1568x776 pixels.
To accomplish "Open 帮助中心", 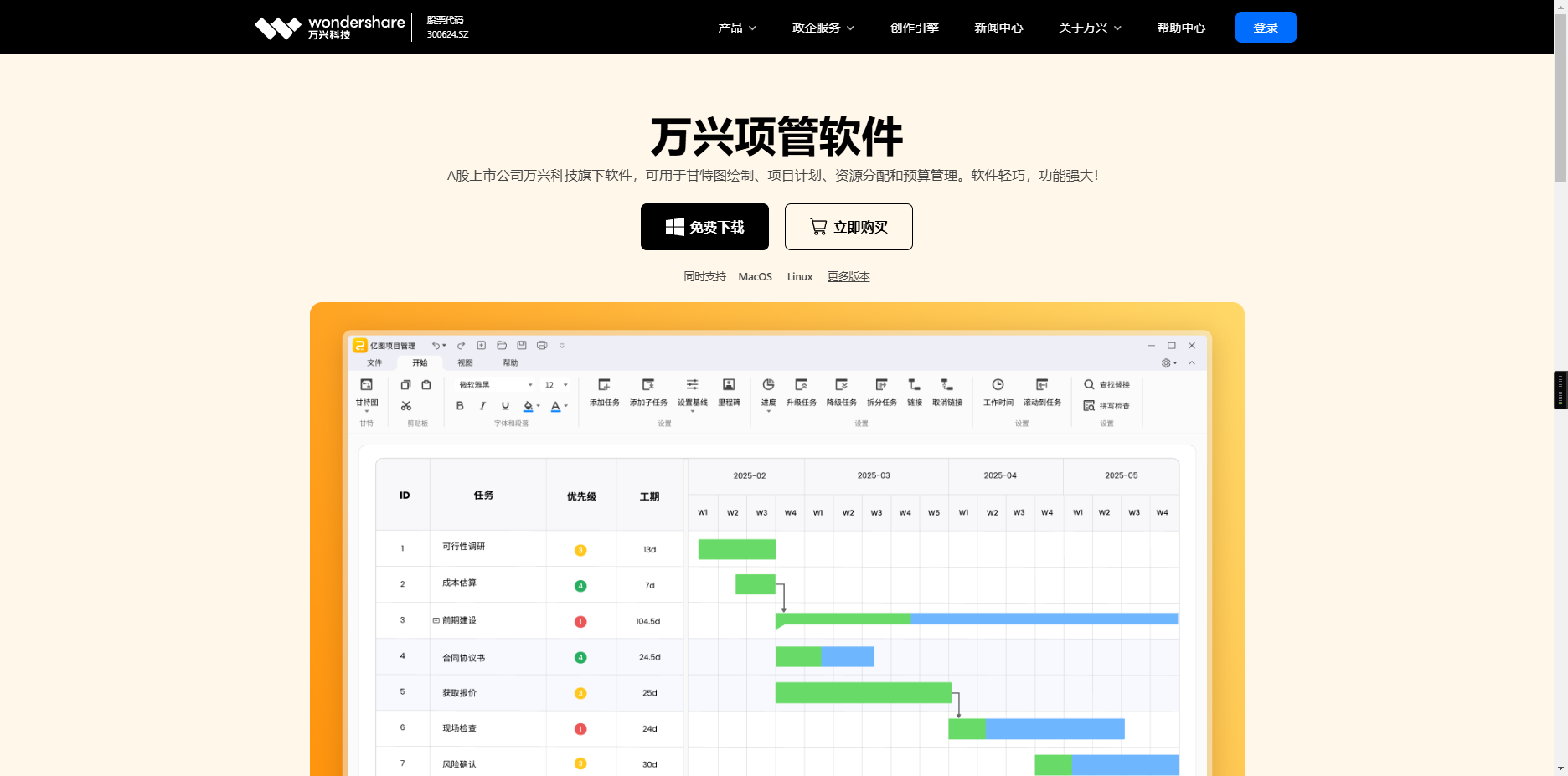I will (x=1181, y=28).
